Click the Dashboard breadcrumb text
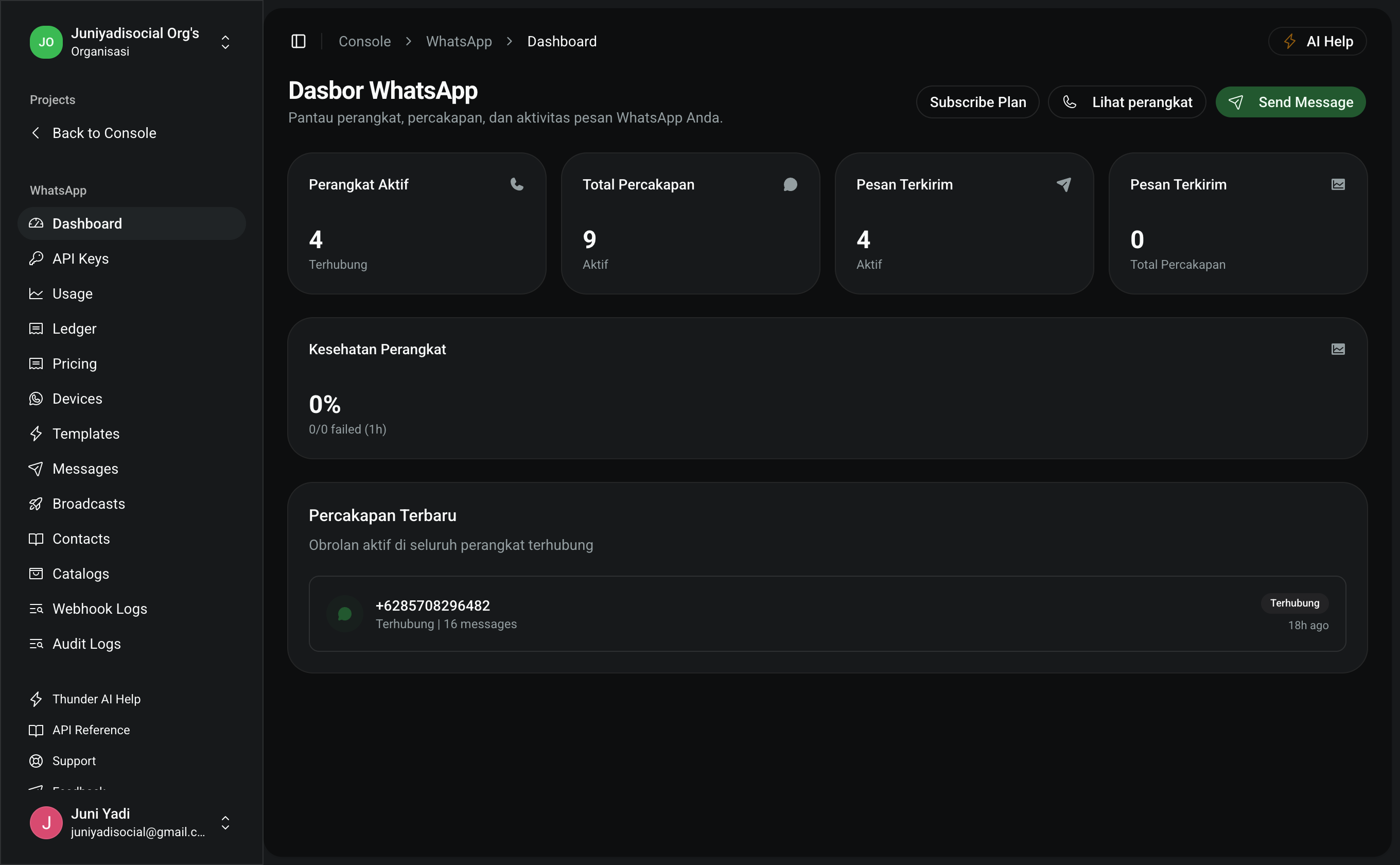This screenshot has height=865, width=1400. click(562, 41)
